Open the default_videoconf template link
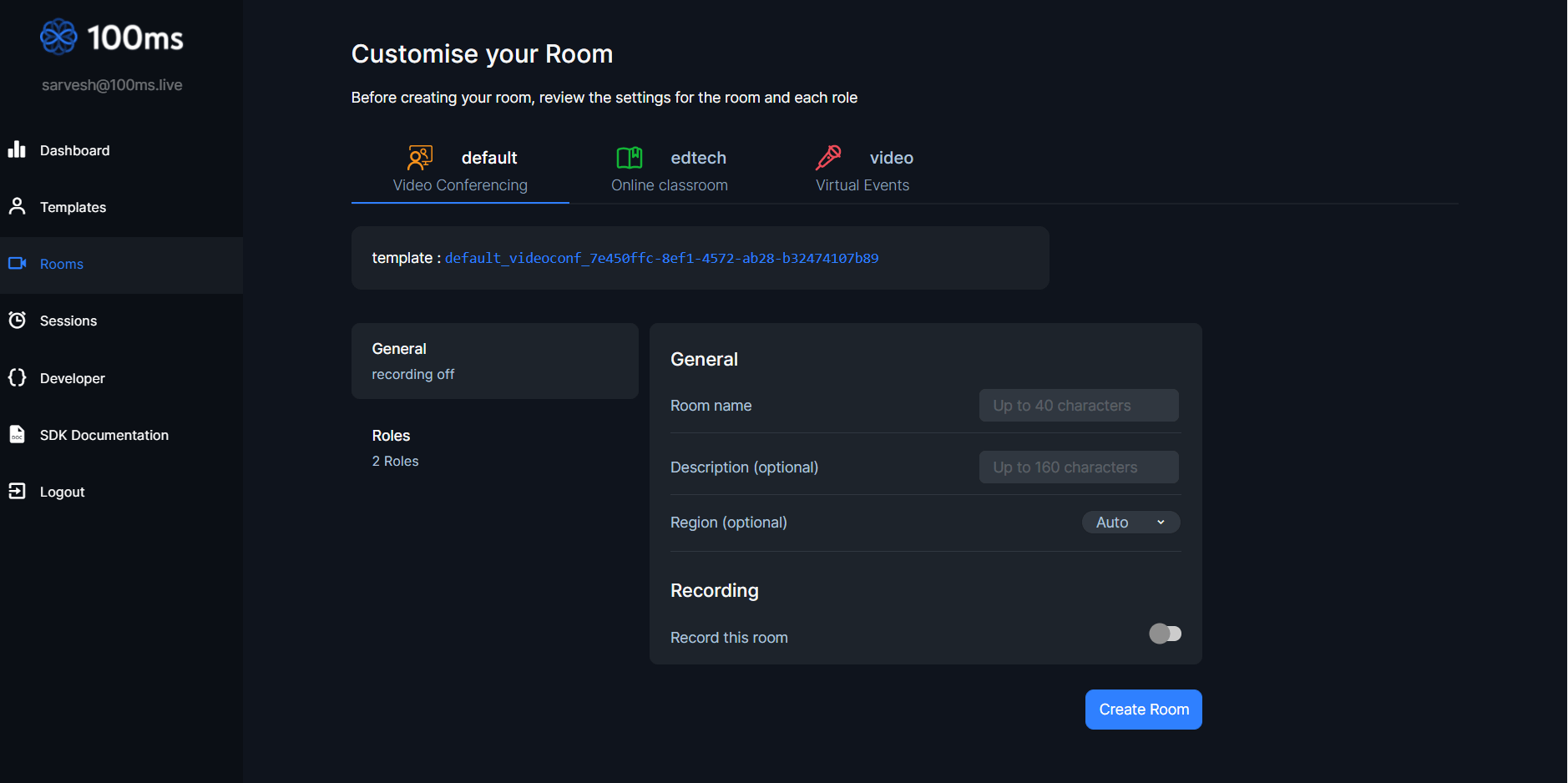 pyautogui.click(x=661, y=258)
